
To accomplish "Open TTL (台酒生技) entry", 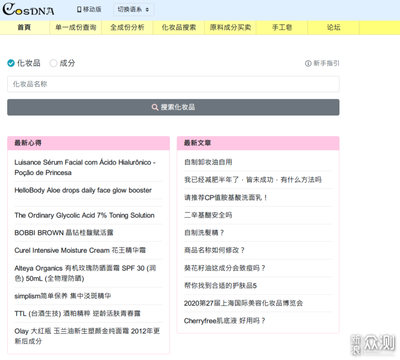I will coord(77,313).
